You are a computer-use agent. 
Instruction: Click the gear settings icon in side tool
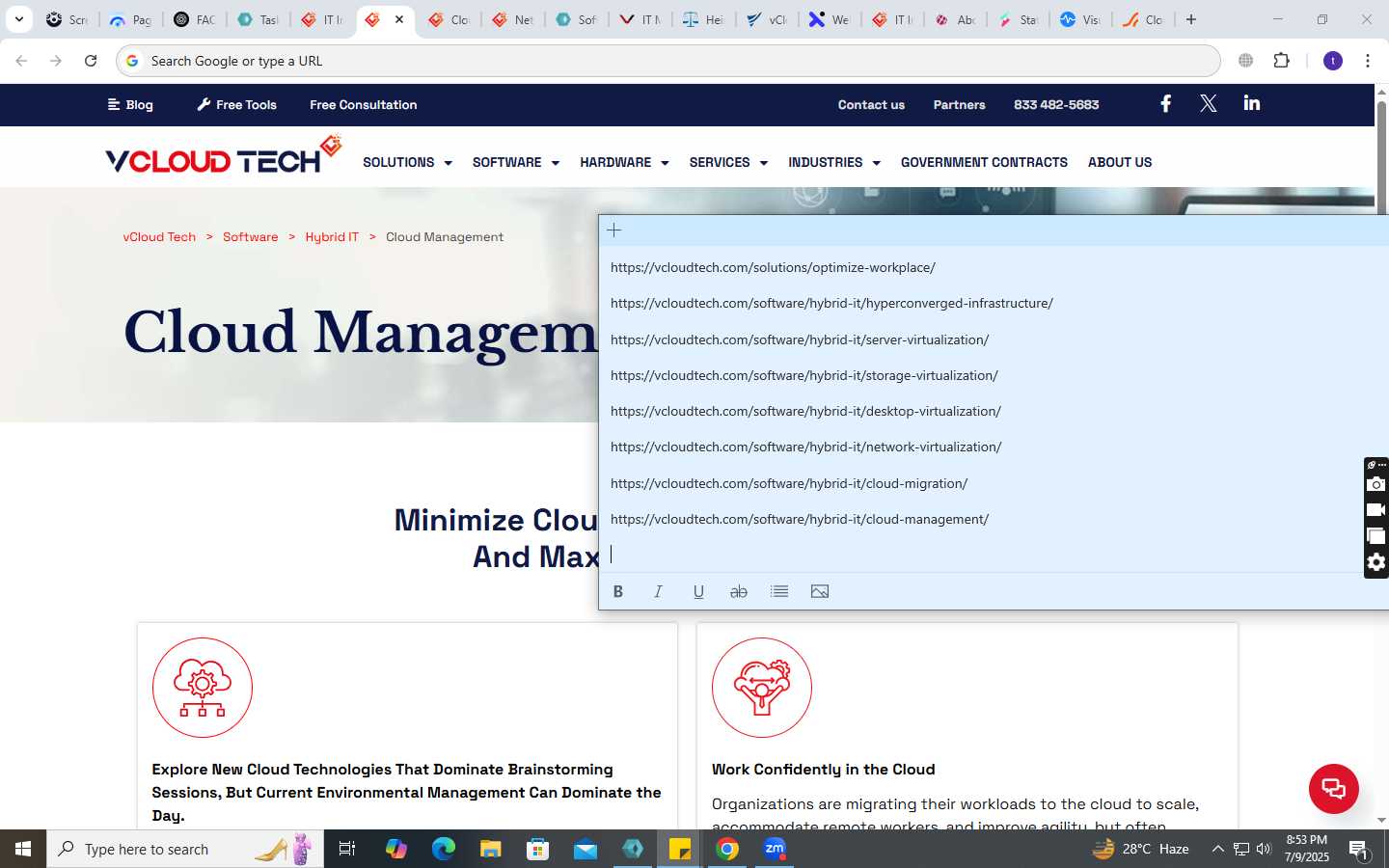pyautogui.click(x=1376, y=562)
